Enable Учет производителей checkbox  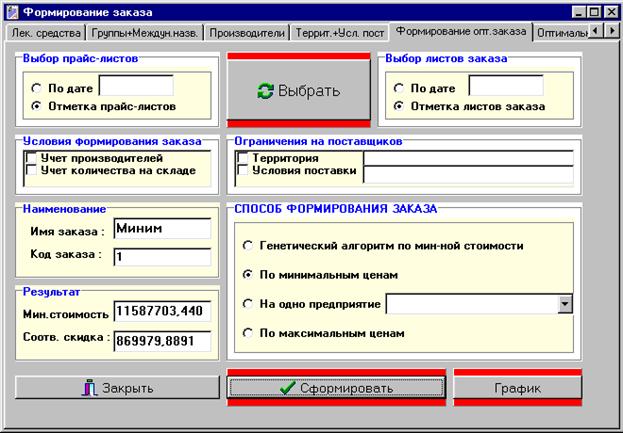31,158
